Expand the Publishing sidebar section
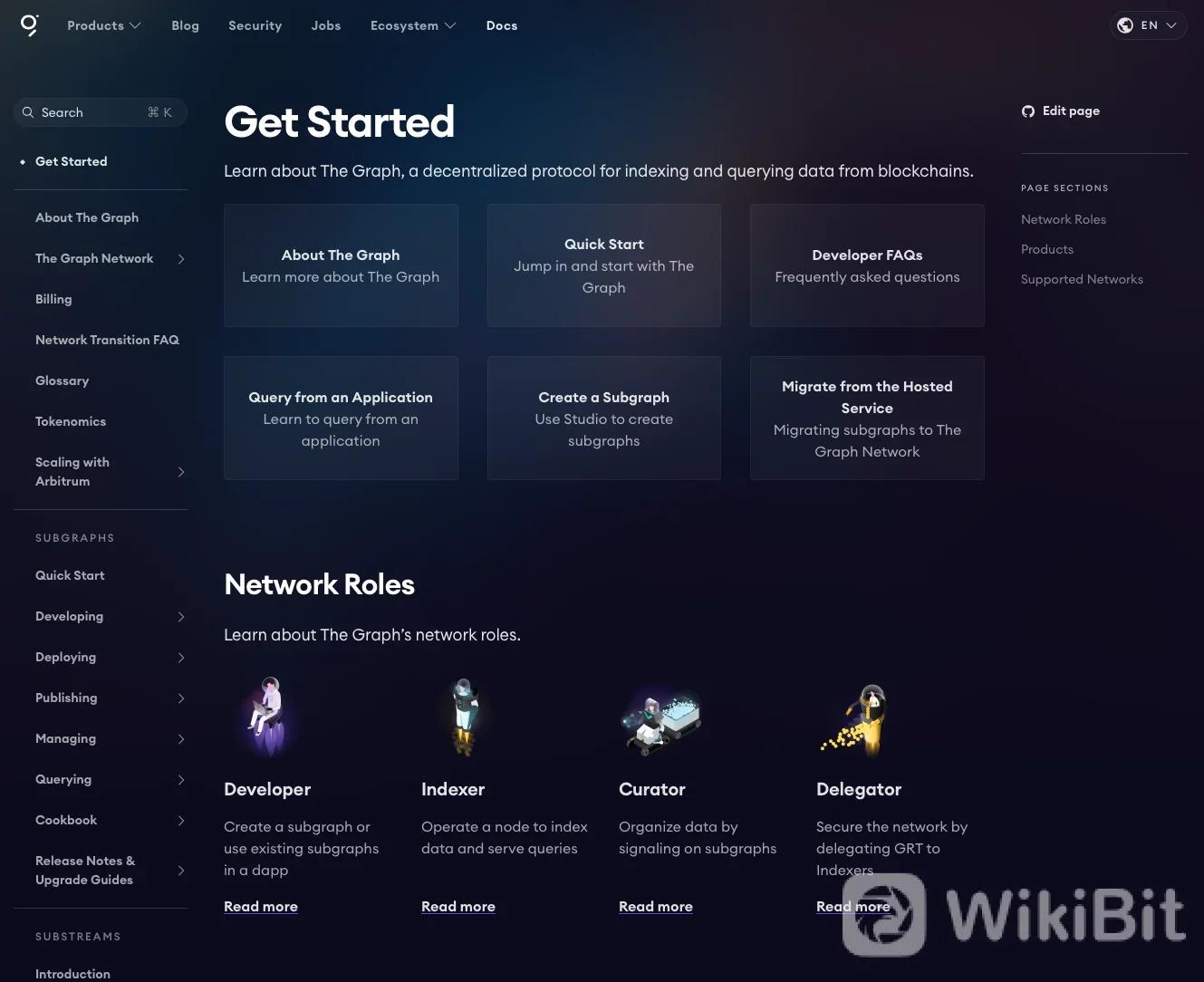1204x982 pixels. (x=181, y=698)
